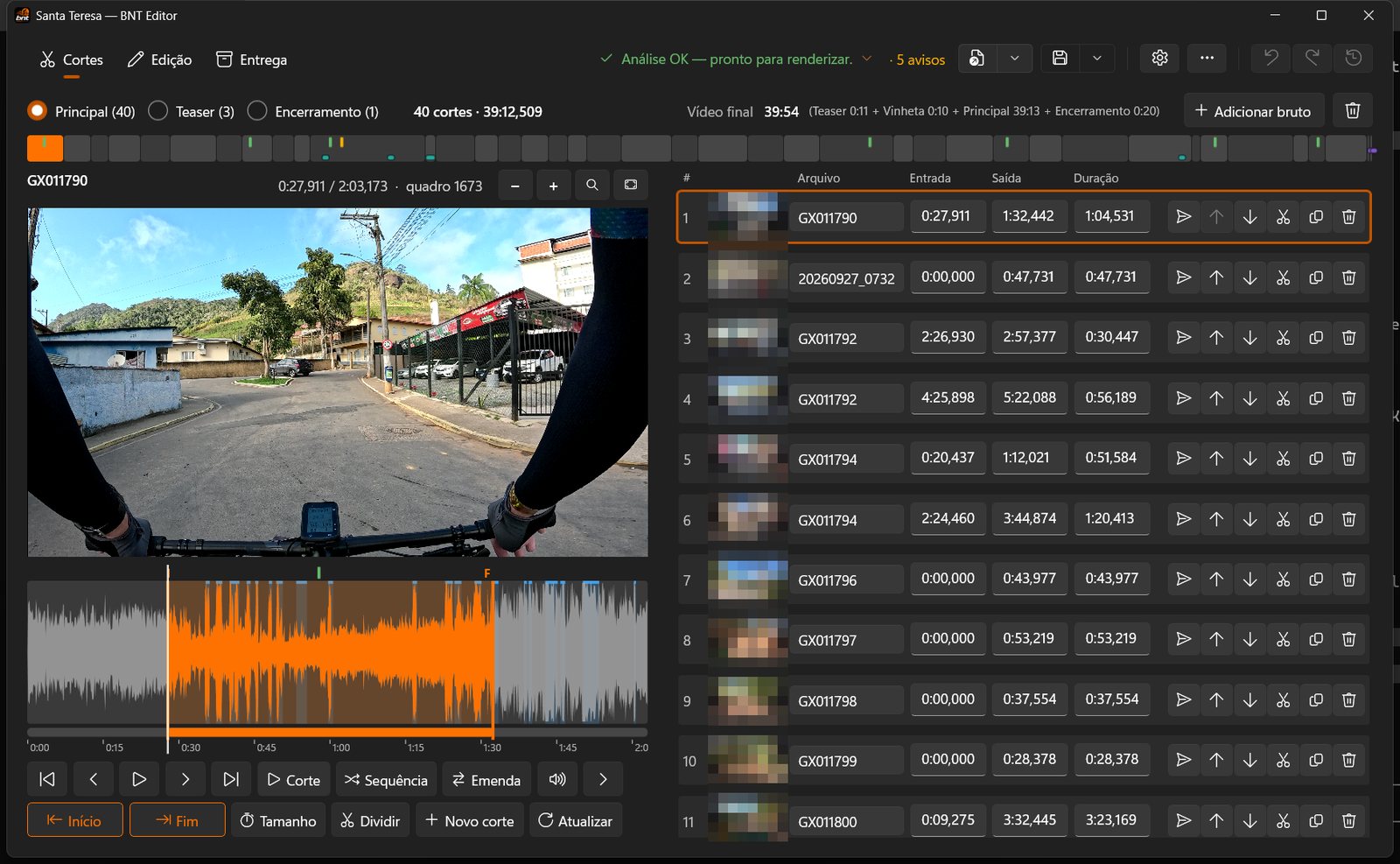Split cut 7 GX011796 with scissors icon

(1283, 579)
